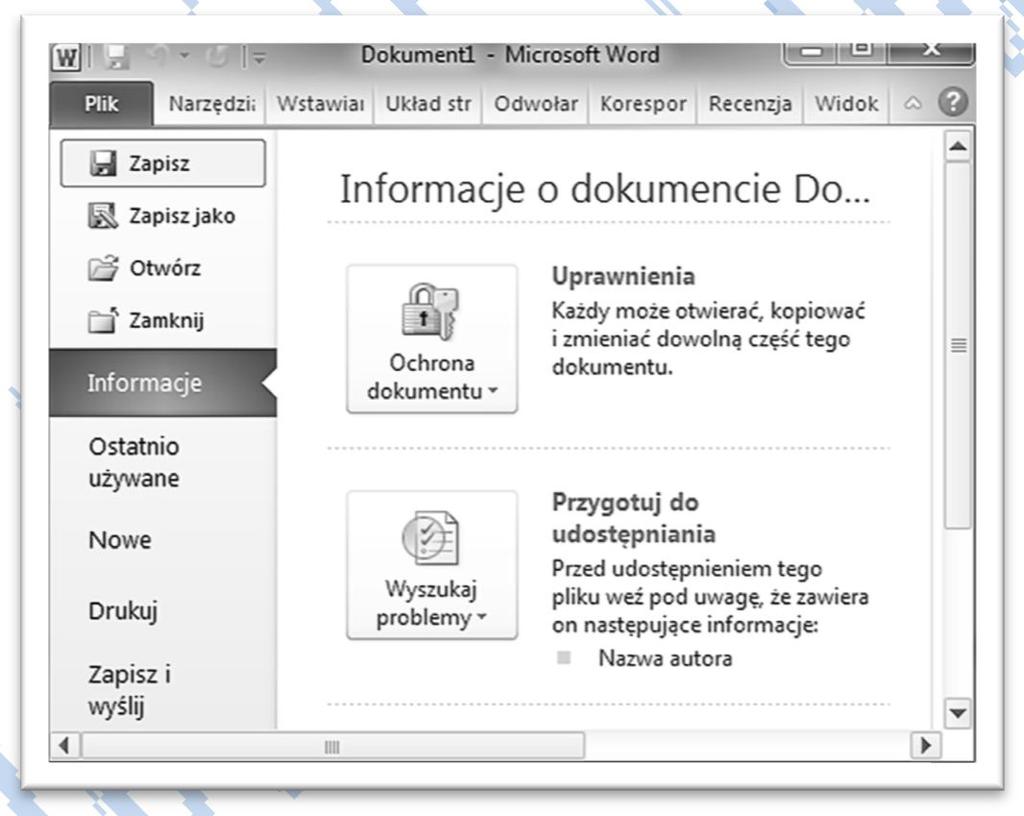
Task: Minimize the Word window
Action: pyautogui.click(x=812, y=52)
